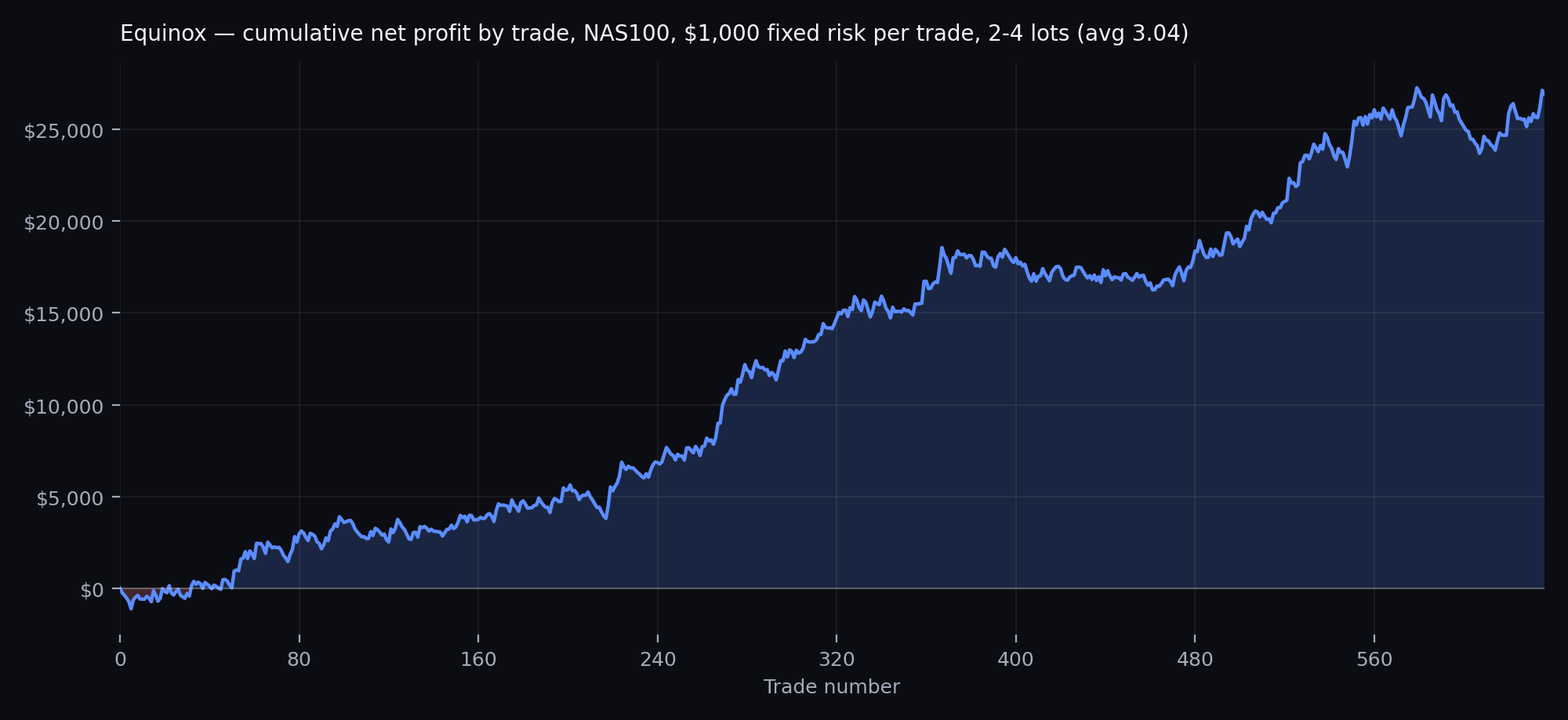
Task: Click the $10,000 y-axis label
Action: [x=64, y=407]
